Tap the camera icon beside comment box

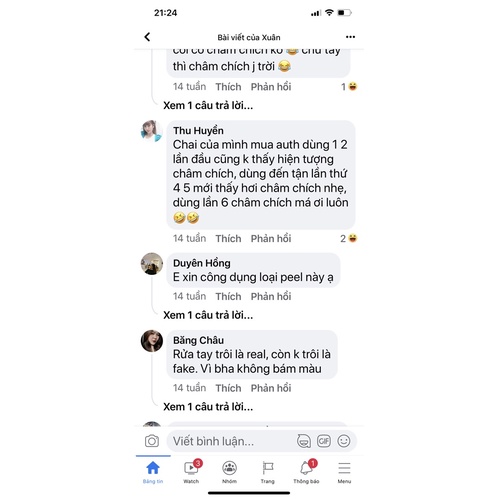coord(152,441)
